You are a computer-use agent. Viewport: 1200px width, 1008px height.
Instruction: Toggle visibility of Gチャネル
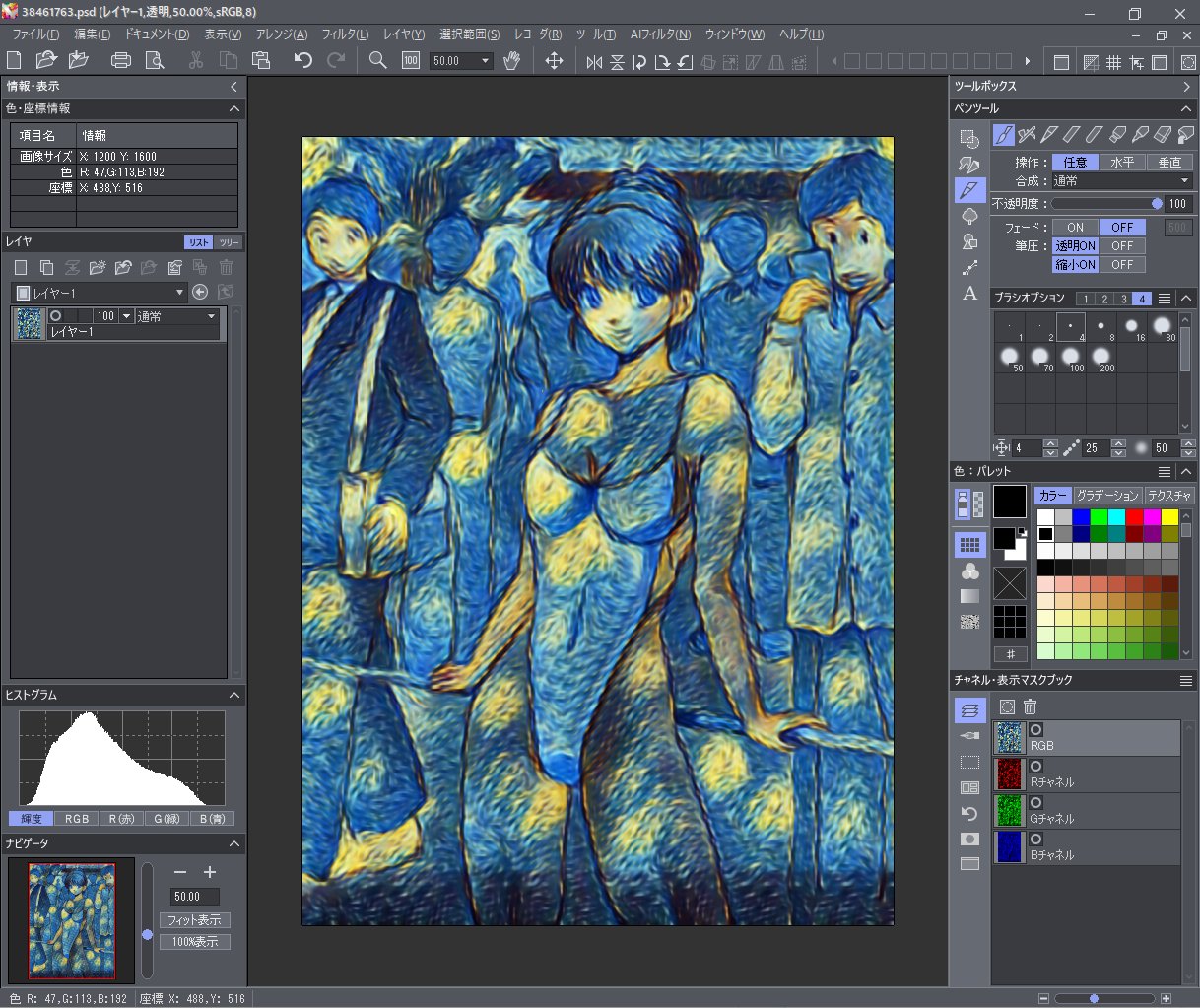[1036, 803]
